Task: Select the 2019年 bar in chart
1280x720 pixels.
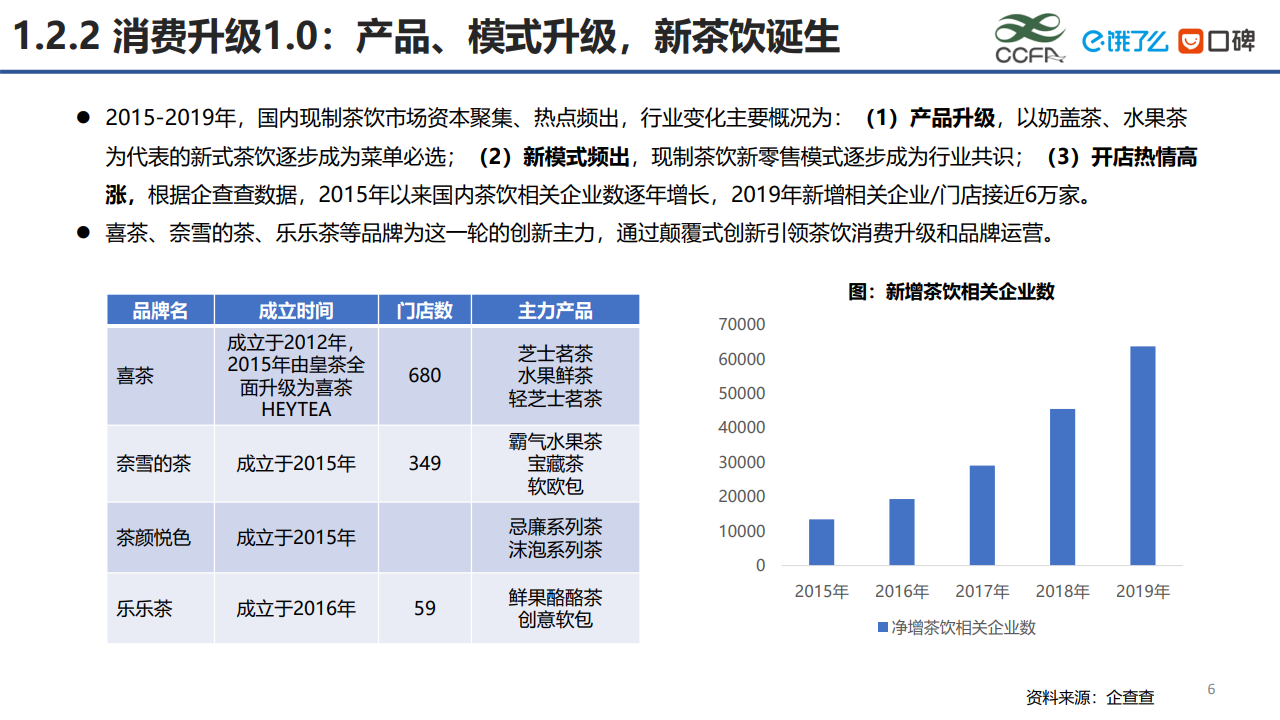Action: click(x=1142, y=455)
